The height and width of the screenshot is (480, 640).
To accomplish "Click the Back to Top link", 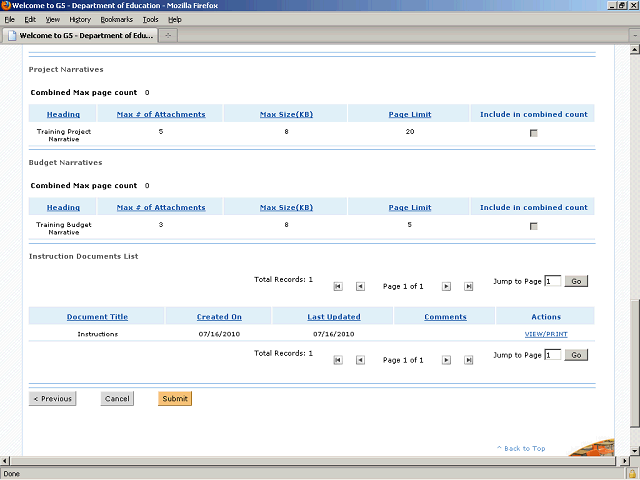I will tap(521, 448).
